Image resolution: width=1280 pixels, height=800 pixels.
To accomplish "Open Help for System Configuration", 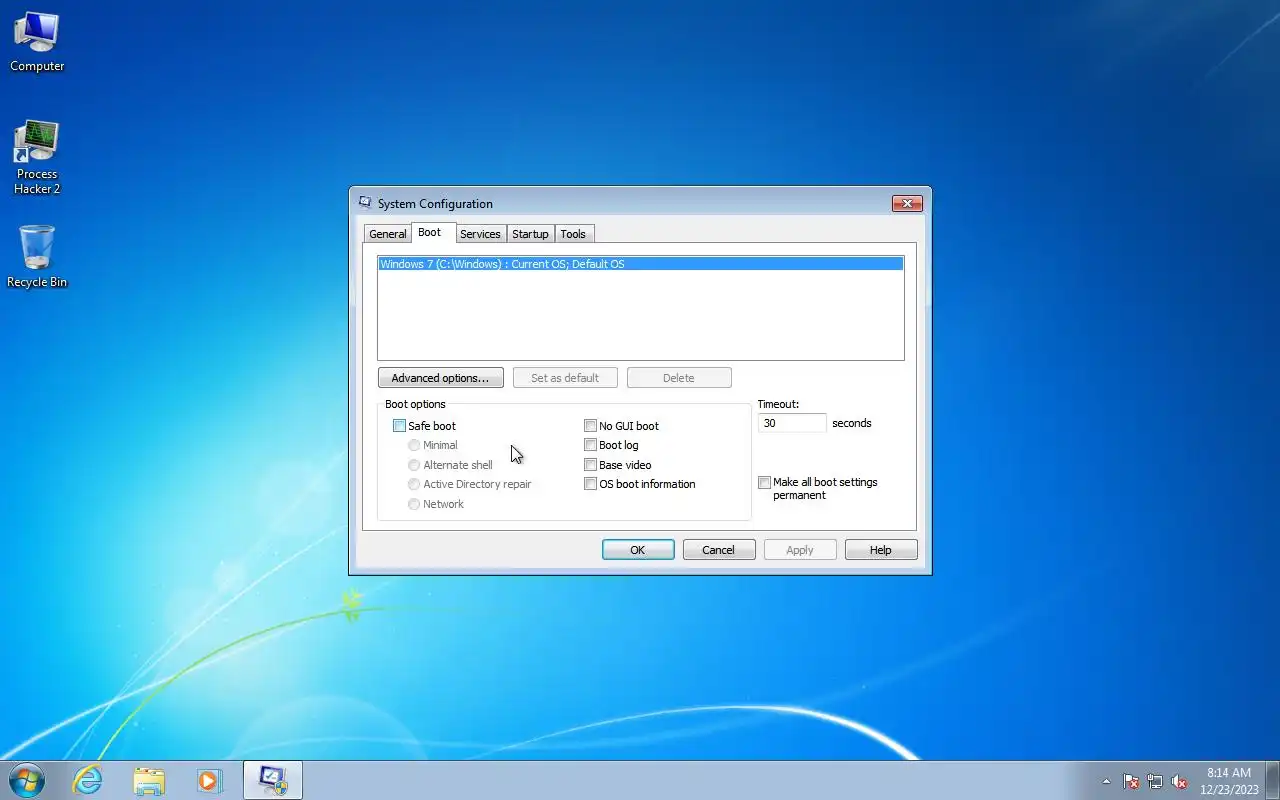I will [881, 550].
